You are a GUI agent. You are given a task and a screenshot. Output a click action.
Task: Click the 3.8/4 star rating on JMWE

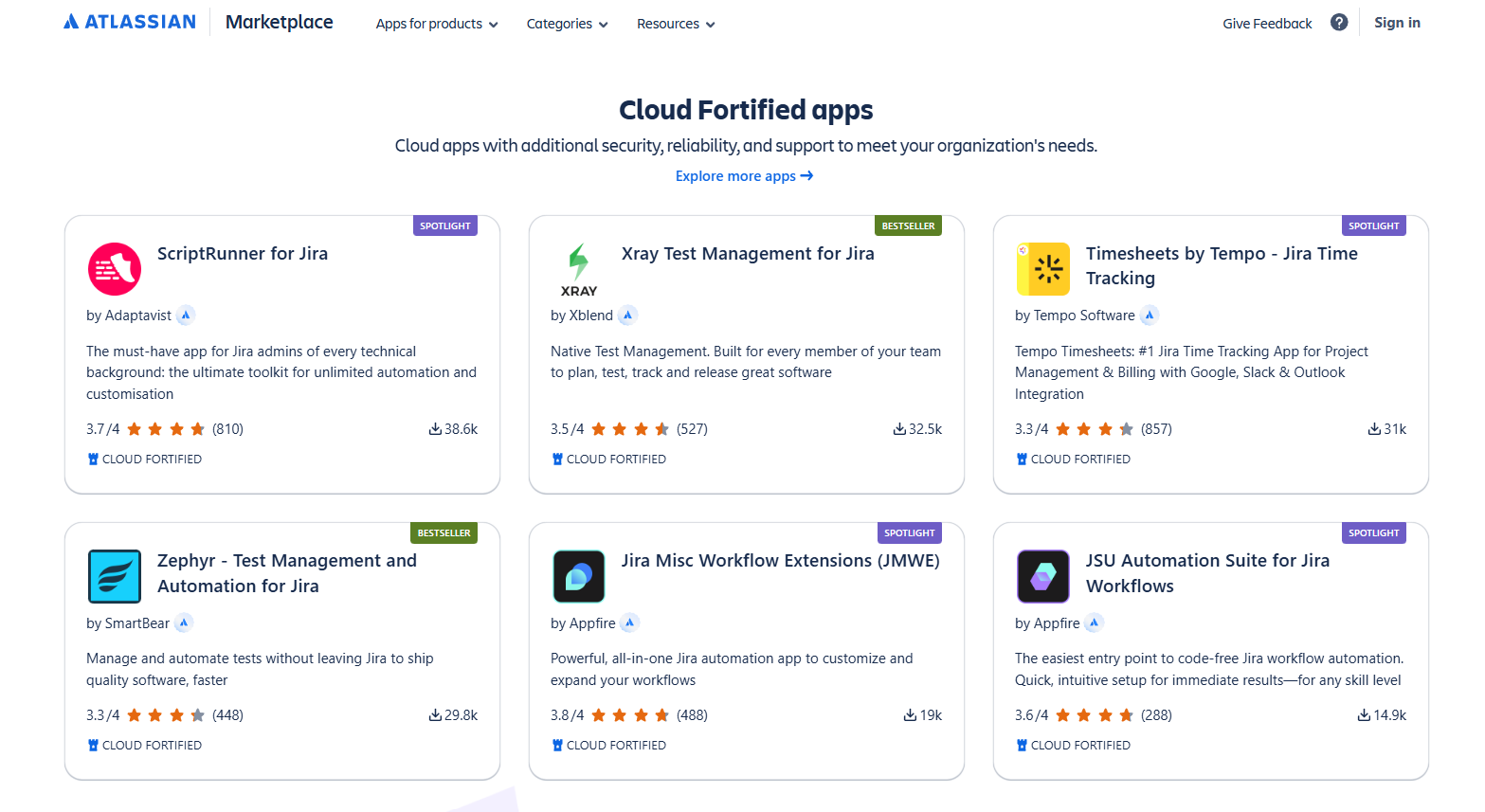click(x=629, y=715)
